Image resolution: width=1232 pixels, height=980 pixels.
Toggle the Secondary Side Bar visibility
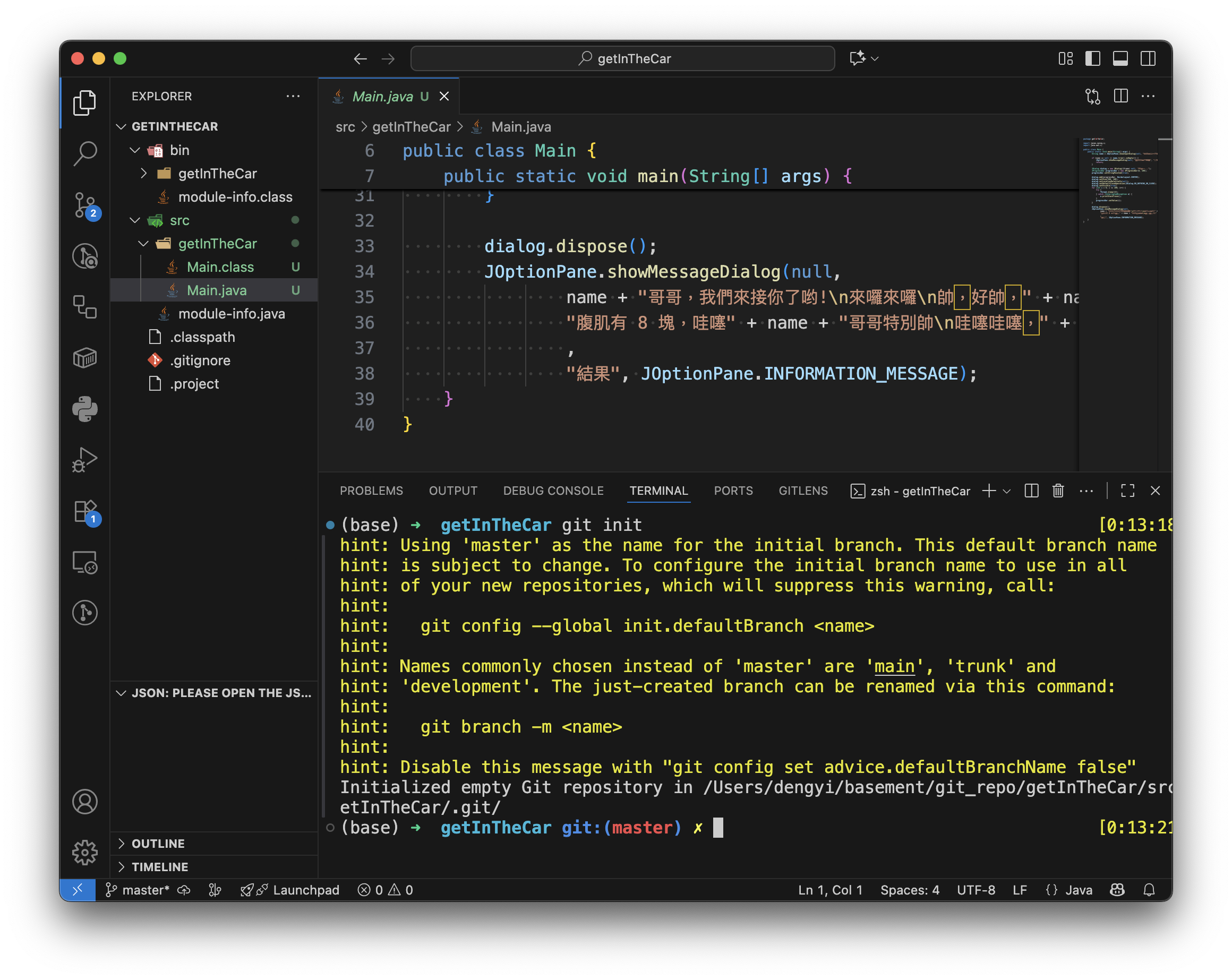tap(1148, 58)
